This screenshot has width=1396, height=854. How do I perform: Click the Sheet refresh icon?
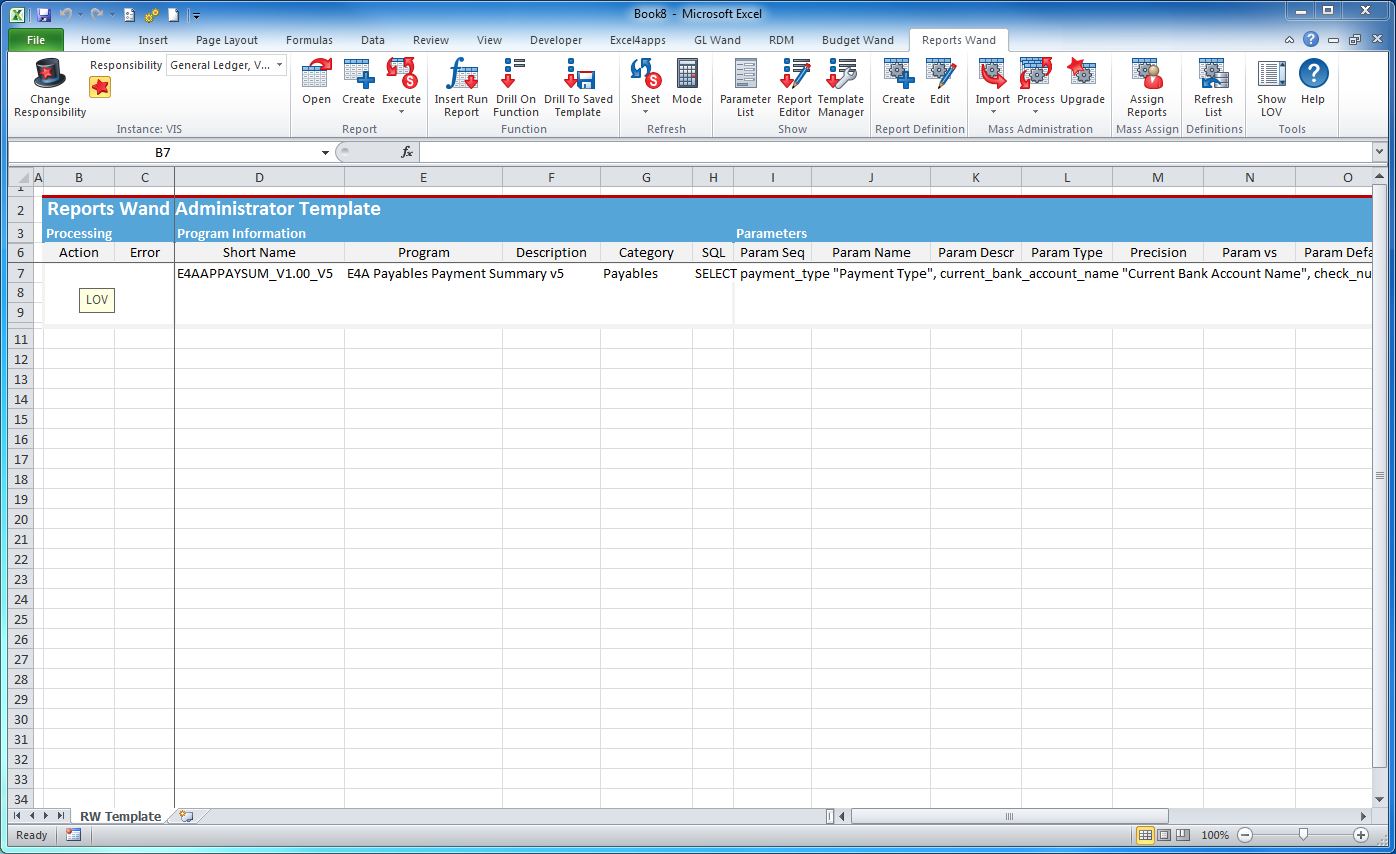645,74
